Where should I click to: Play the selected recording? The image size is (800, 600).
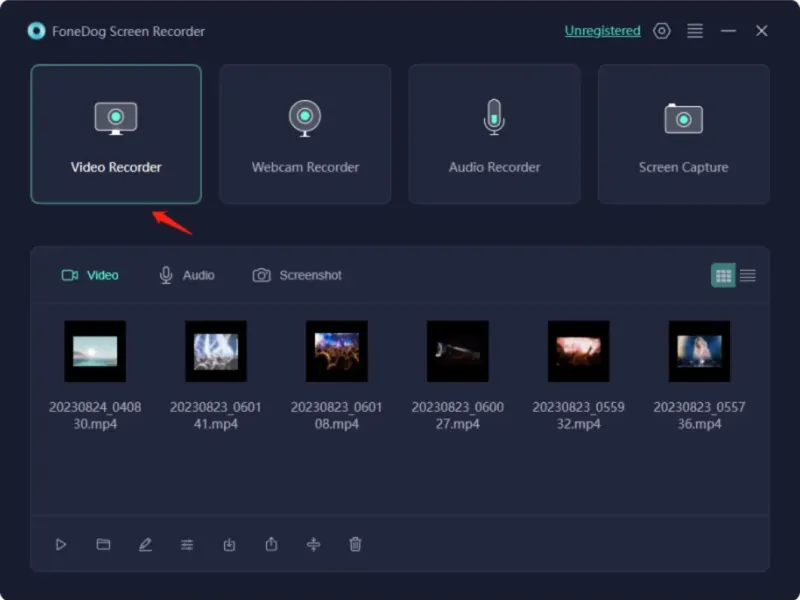click(61, 544)
